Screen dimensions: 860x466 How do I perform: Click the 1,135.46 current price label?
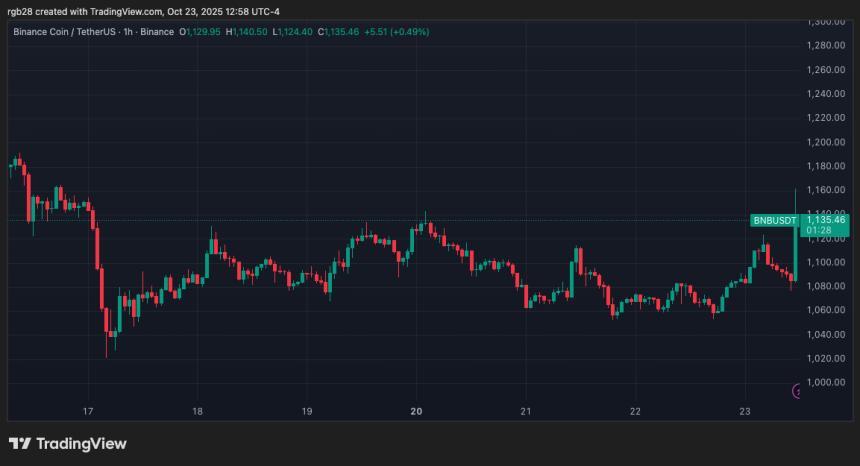825,220
